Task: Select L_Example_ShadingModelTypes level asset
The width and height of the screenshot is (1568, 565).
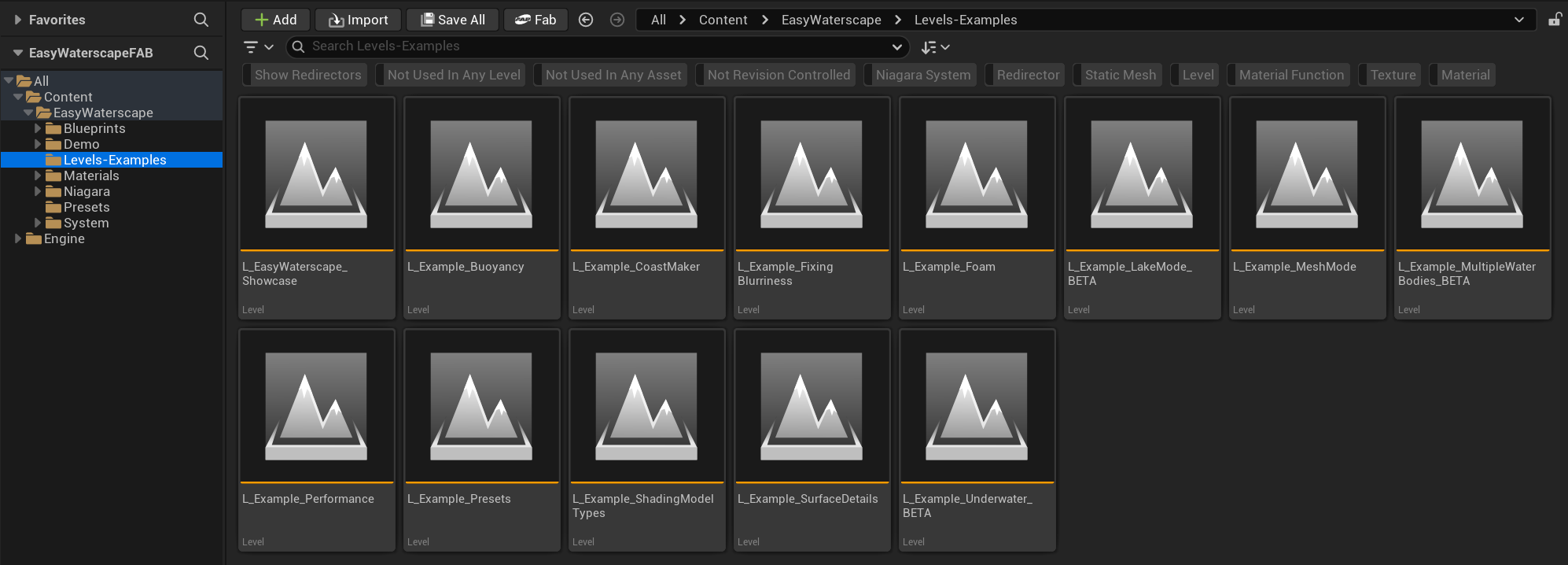Action: (x=647, y=440)
